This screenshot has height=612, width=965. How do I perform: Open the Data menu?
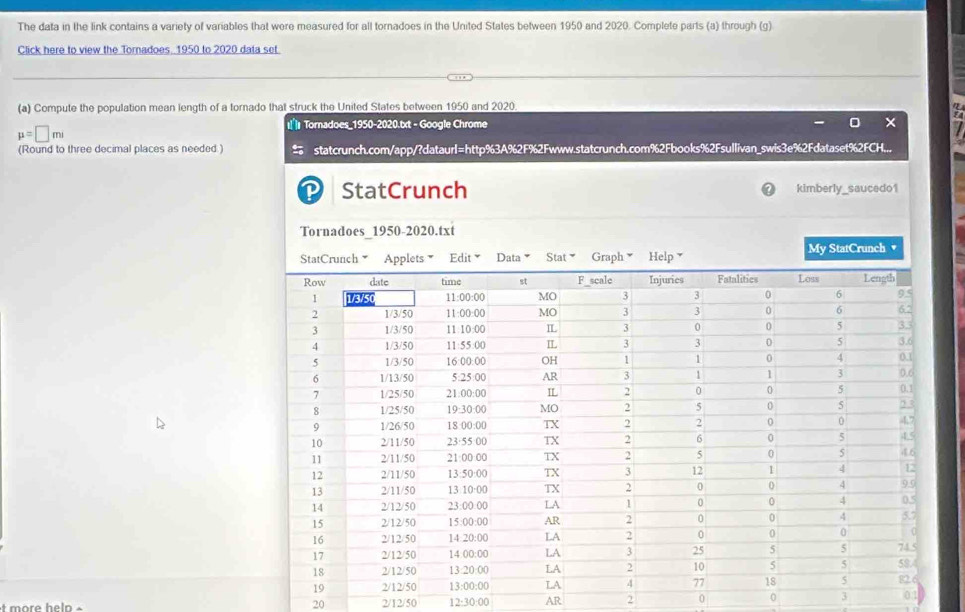tap(513, 257)
